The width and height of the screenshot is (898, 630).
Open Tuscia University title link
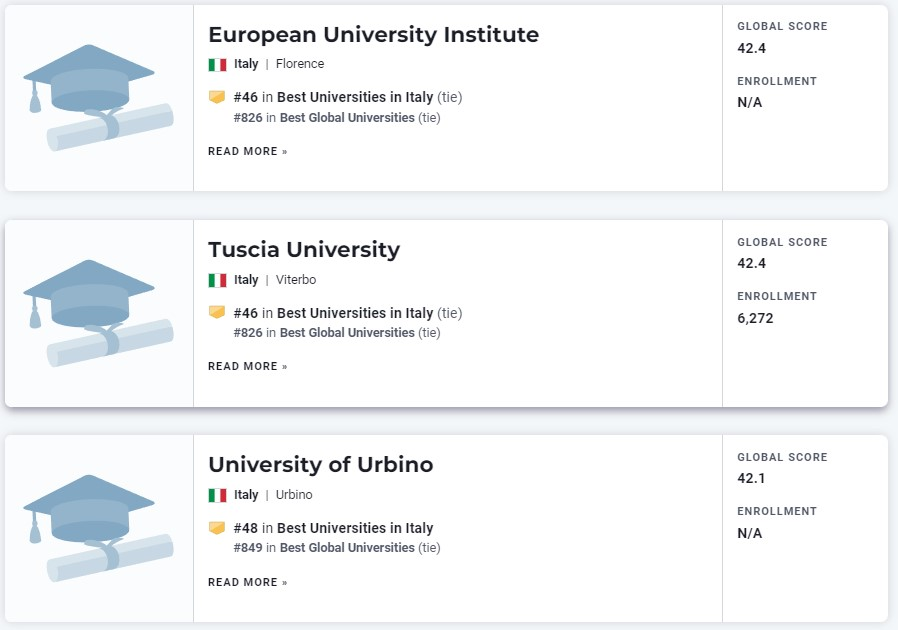(304, 250)
